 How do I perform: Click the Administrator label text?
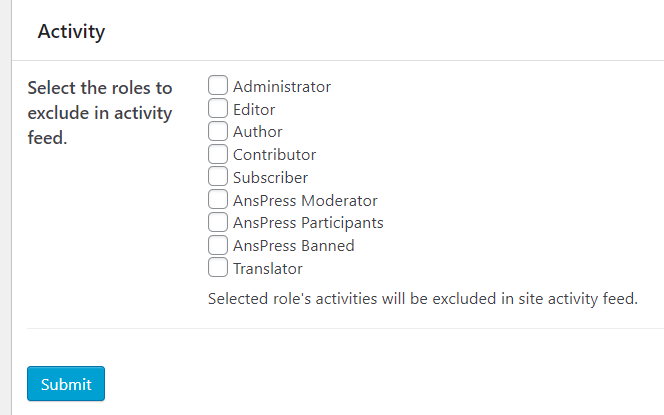(x=282, y=87)
